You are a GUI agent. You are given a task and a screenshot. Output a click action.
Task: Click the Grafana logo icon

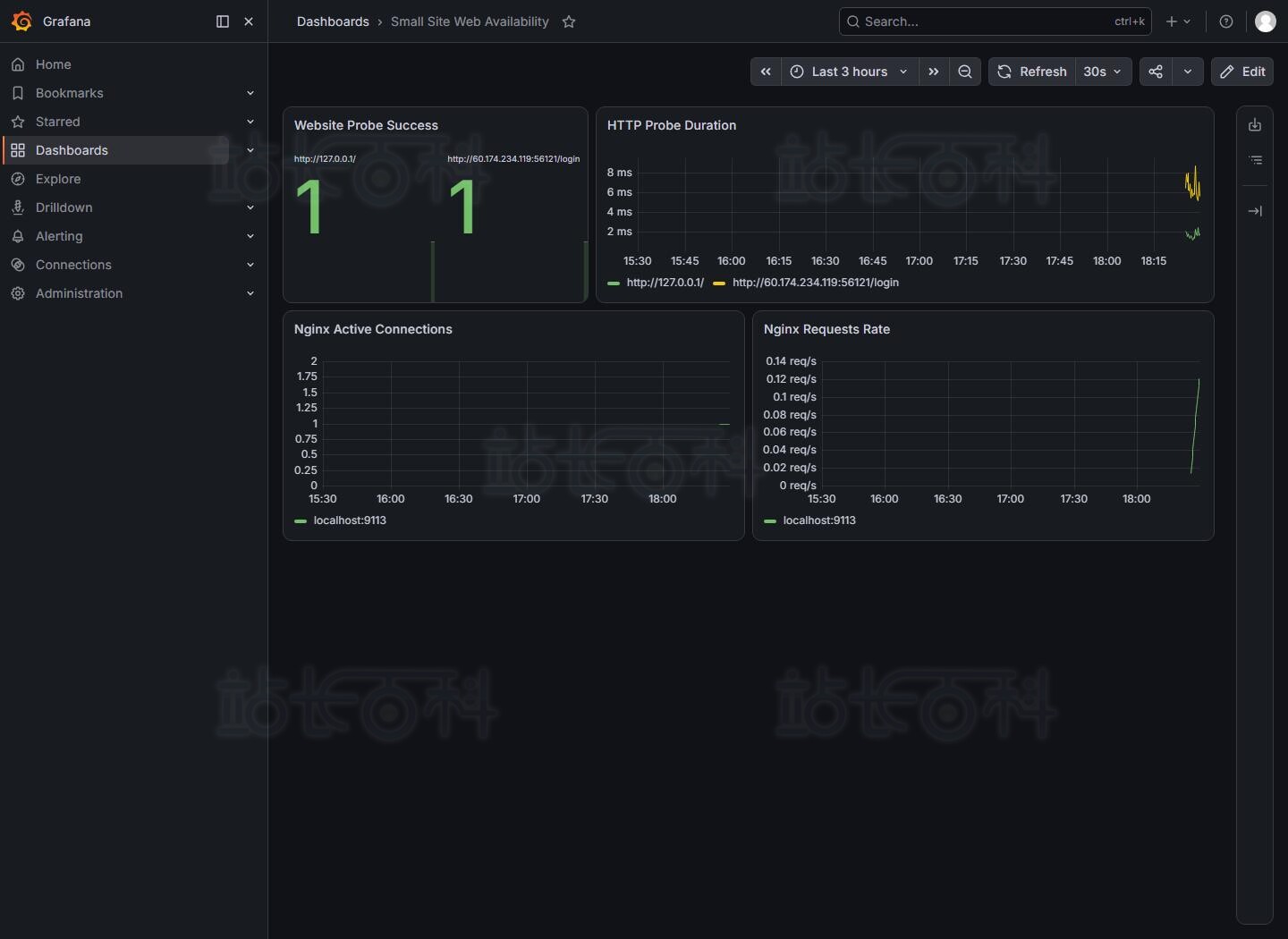21,21
